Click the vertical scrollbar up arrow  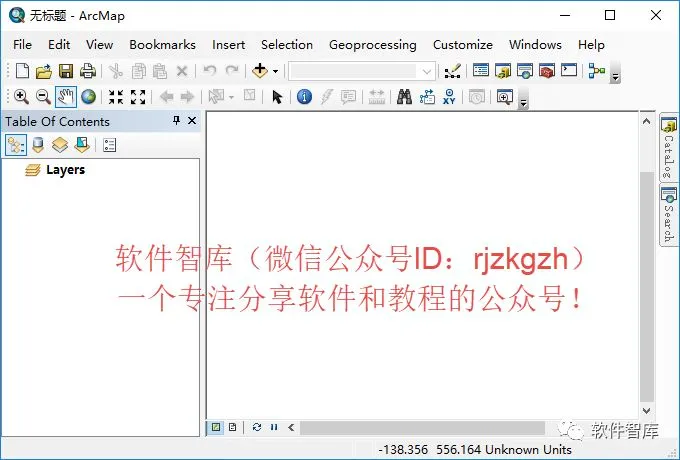coord(646,121)
